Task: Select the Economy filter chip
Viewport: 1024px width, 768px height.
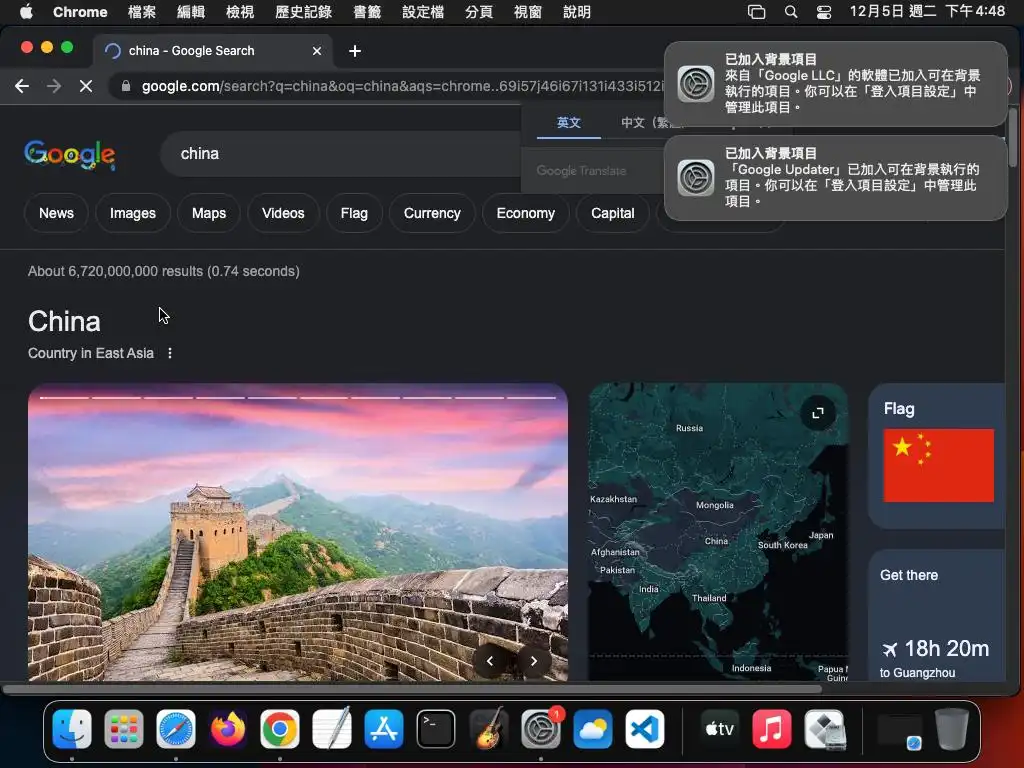Action: click(526, 213)
